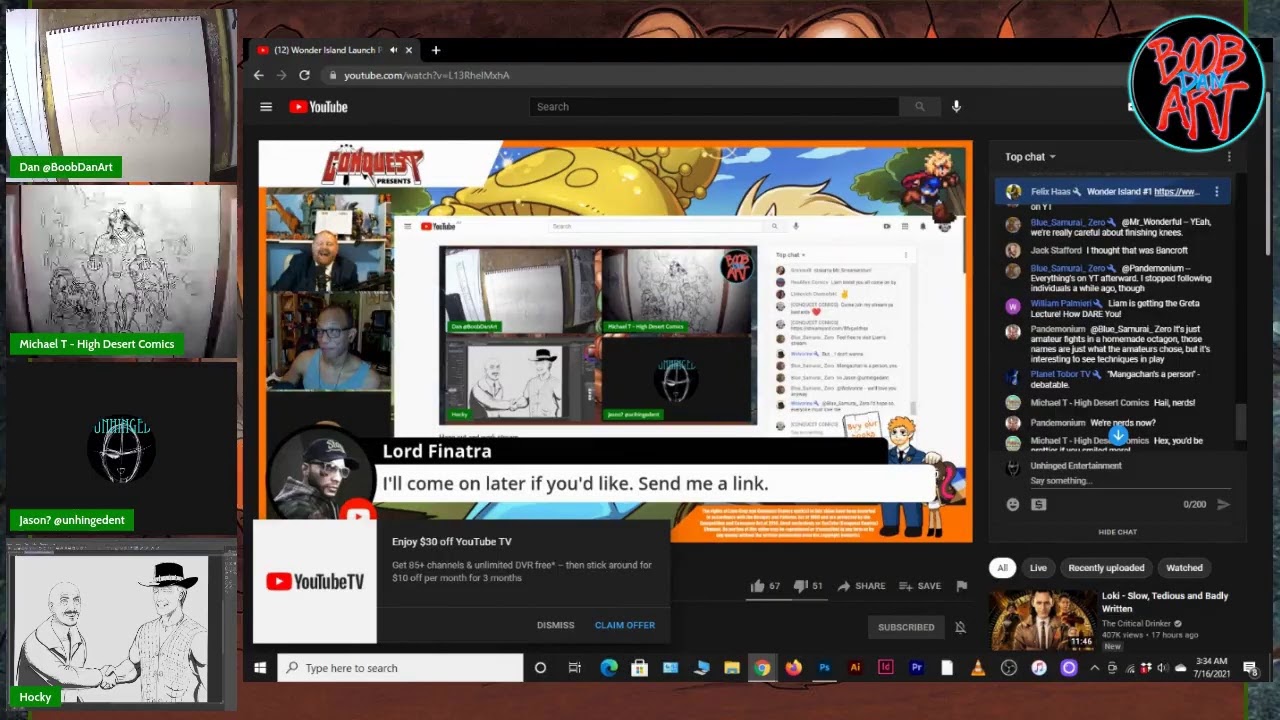Open the chat three-dot options menu
The image size is (1280, 720).
pos(1229,157)
